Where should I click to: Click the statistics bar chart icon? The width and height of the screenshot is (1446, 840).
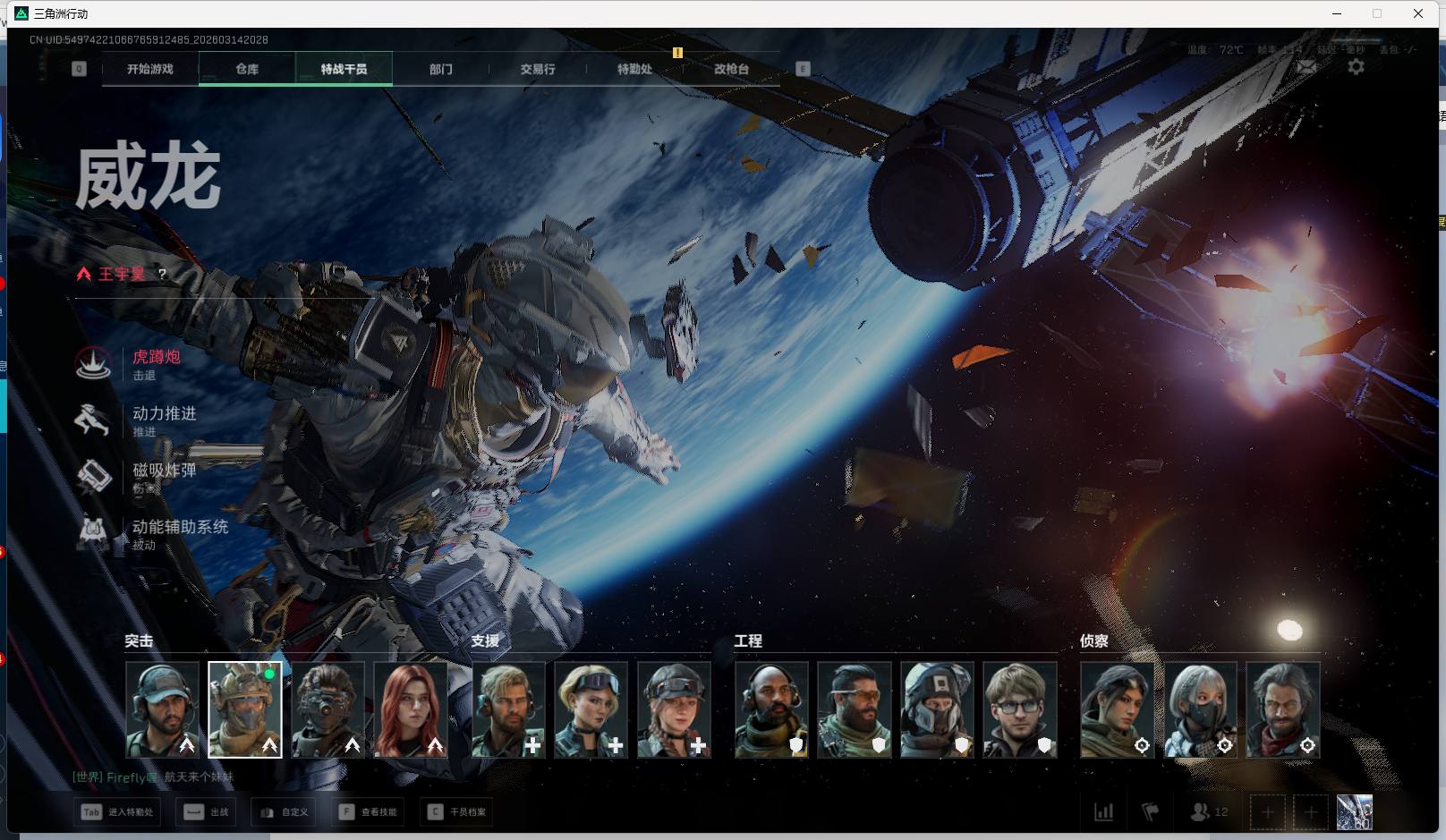coord(1103,811)
